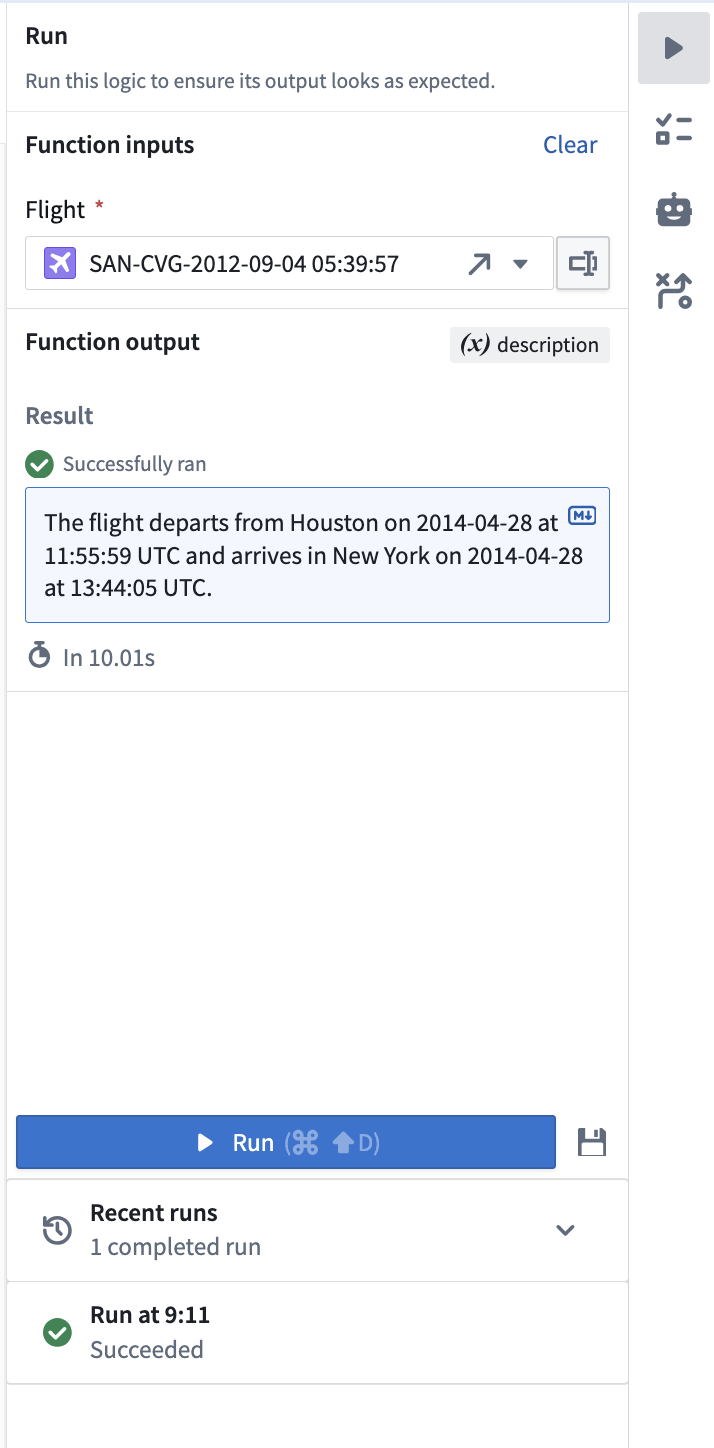The image size is (714, 1448).
Task: Open the Run at 9:11 succeeded entry
Action: coord(317,1332)
